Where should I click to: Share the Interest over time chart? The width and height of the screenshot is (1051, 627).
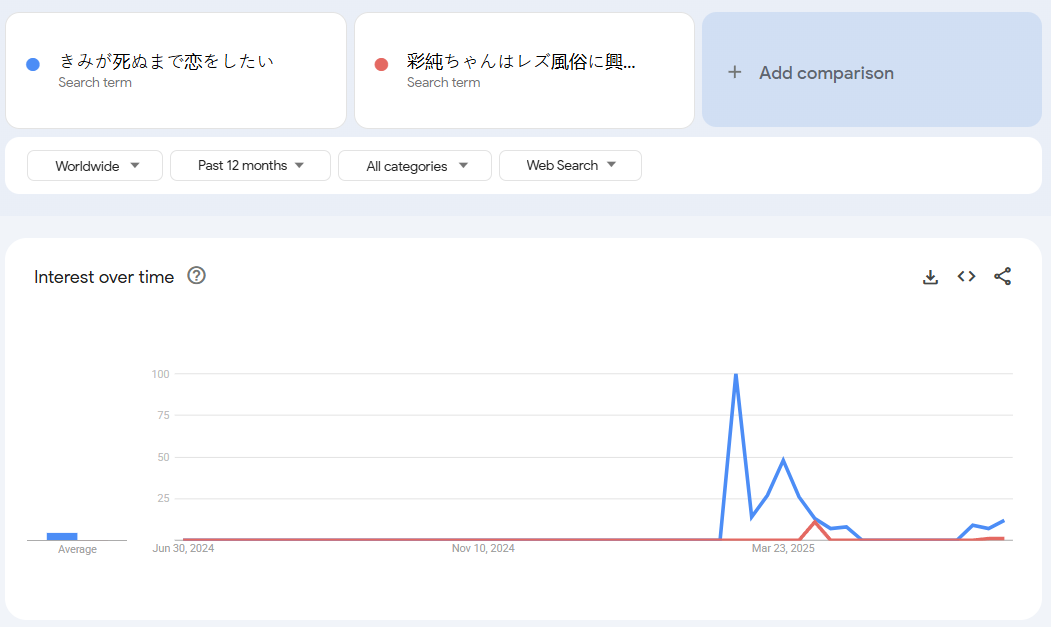tap(1003, 276)
